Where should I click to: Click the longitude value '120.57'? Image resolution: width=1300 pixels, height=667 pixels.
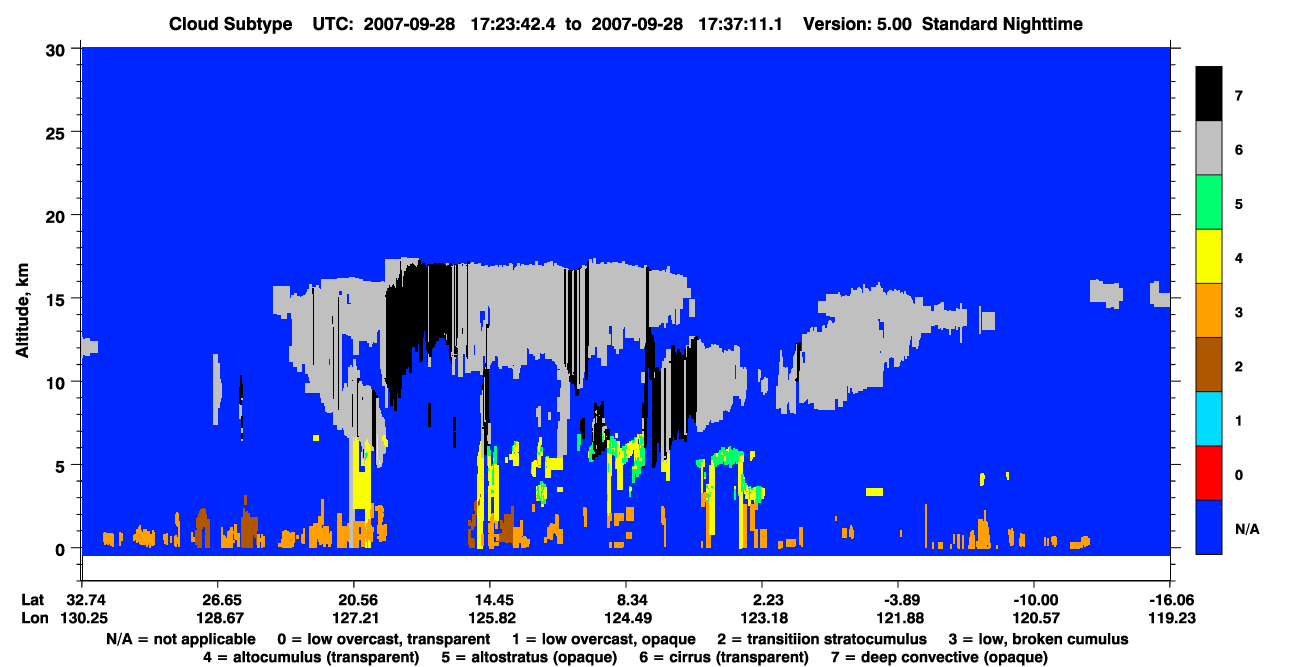pyautogui.click(x=1034, y=617)
